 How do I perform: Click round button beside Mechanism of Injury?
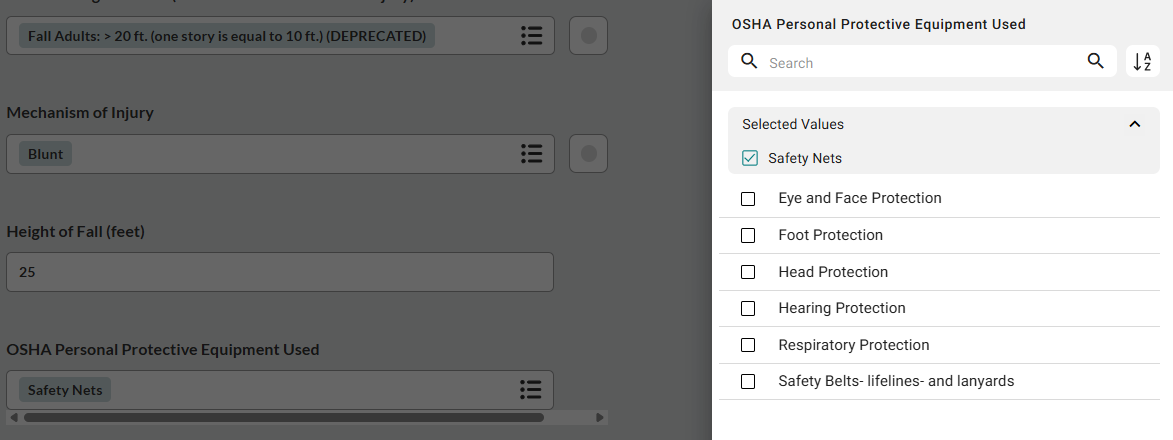pyautogui.click(x=588, y=154)
